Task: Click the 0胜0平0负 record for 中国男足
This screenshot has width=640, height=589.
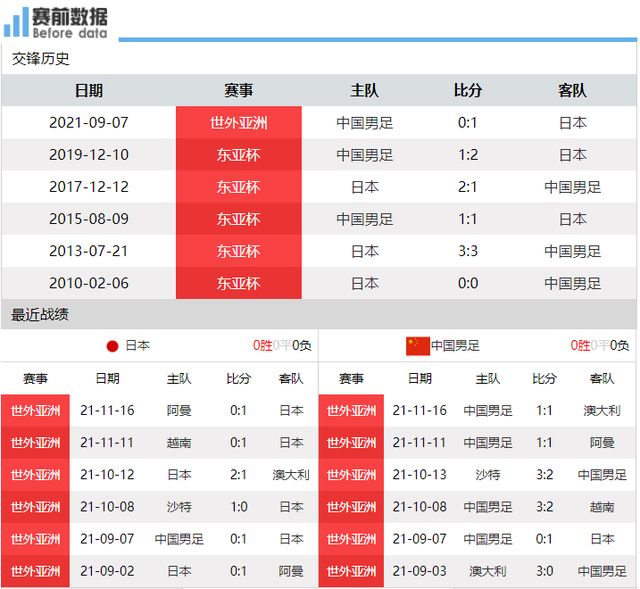Action: tap(600, 346)
